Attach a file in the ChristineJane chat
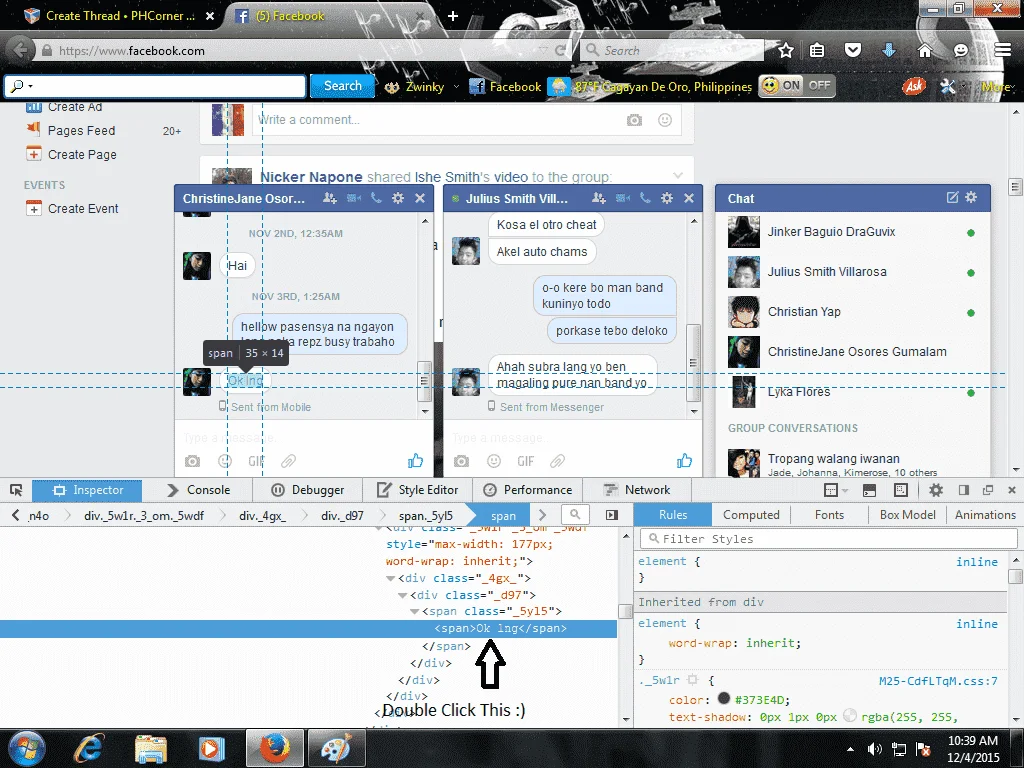The height and width of the screenshot is (768, 1024). (x=288, y=461)
